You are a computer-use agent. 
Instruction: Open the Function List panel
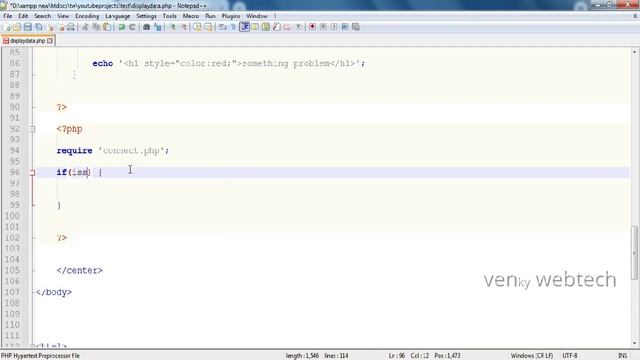click(277, 27)
